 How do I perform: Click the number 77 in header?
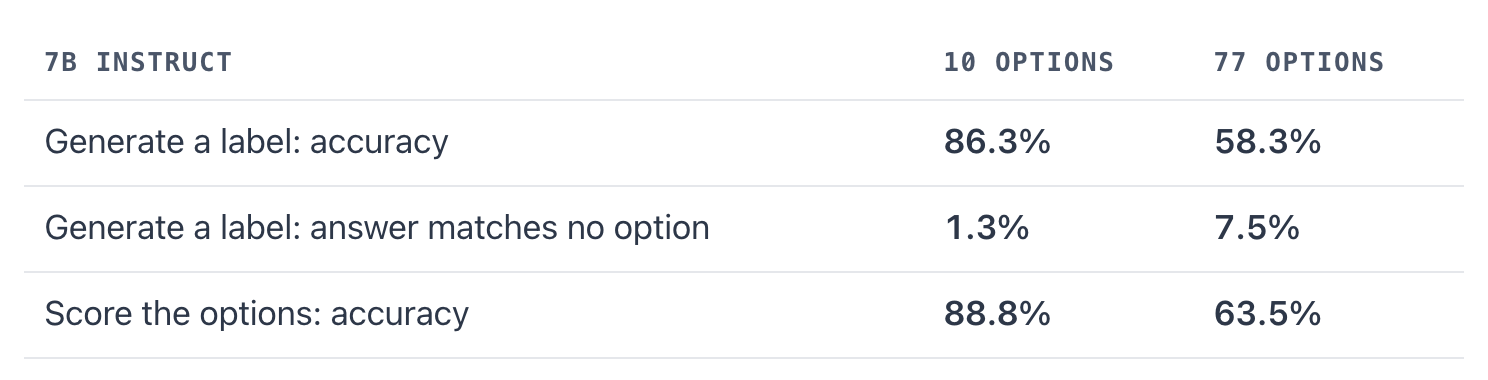click(x=1231, y=62)
